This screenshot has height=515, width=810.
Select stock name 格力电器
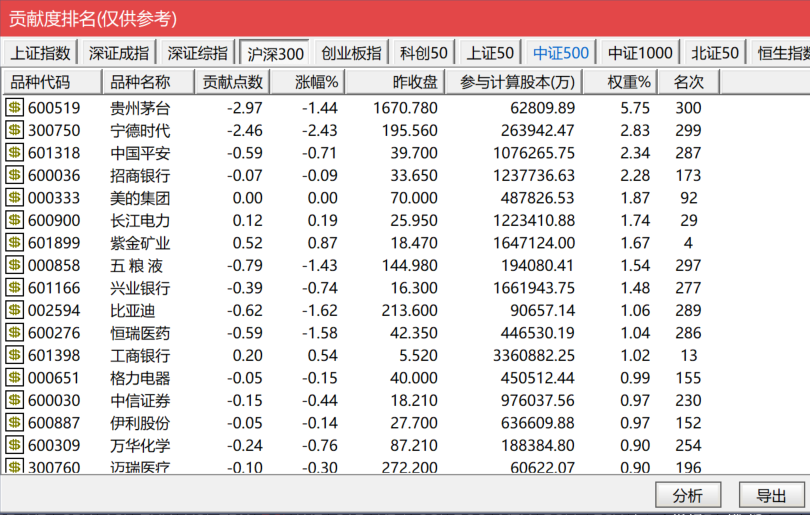(x=140, y=378)
